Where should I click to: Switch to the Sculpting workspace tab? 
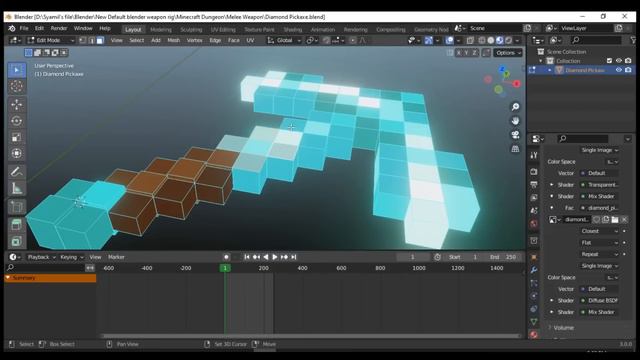191,29
